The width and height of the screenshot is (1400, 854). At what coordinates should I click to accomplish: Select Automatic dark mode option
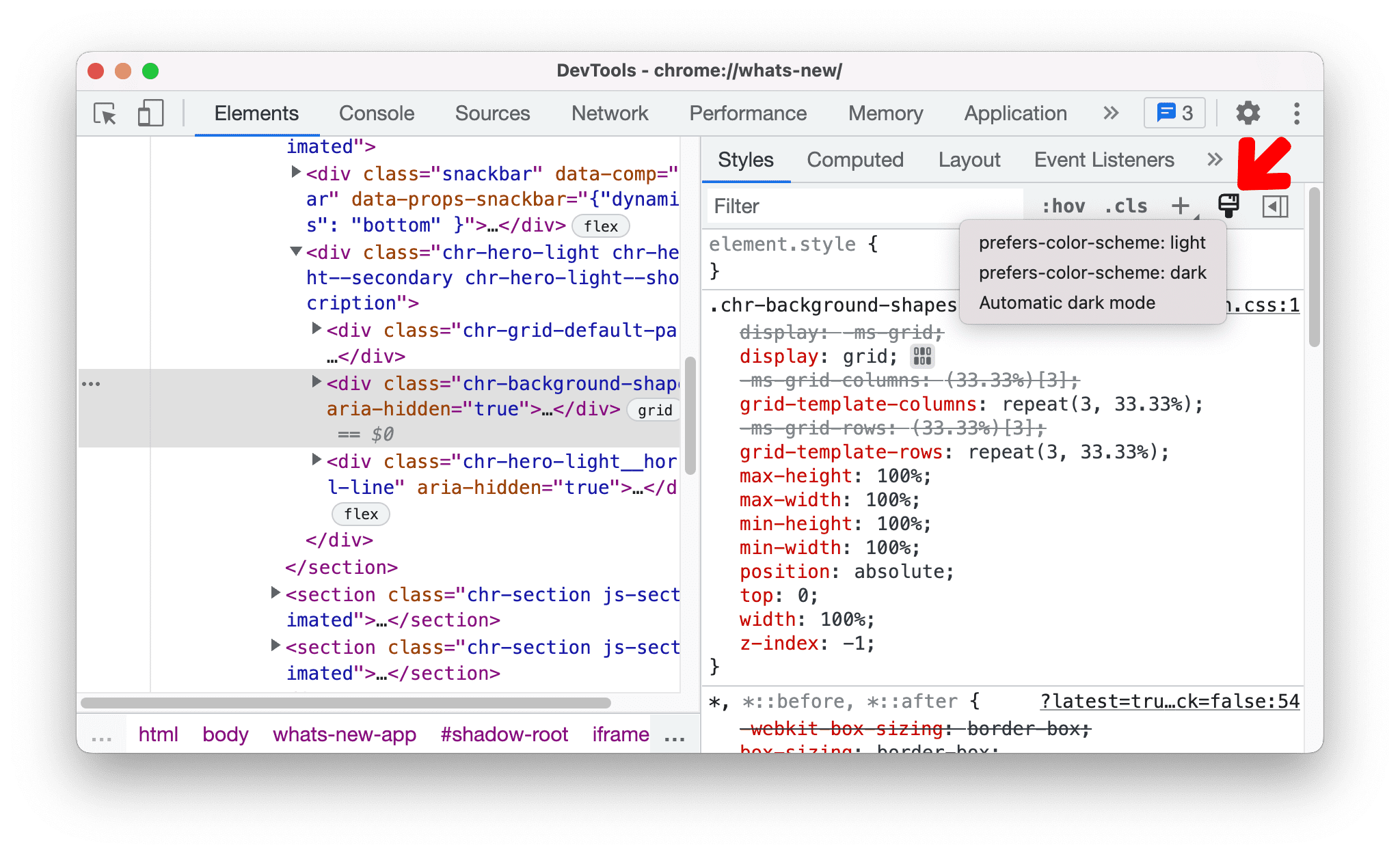click(1068, 303)
